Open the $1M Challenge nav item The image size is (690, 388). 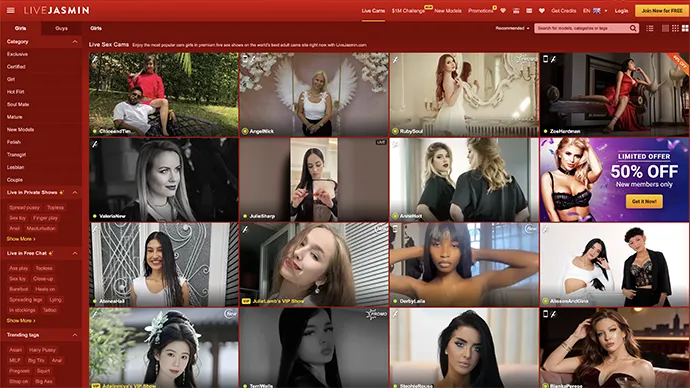pos(408,11)
